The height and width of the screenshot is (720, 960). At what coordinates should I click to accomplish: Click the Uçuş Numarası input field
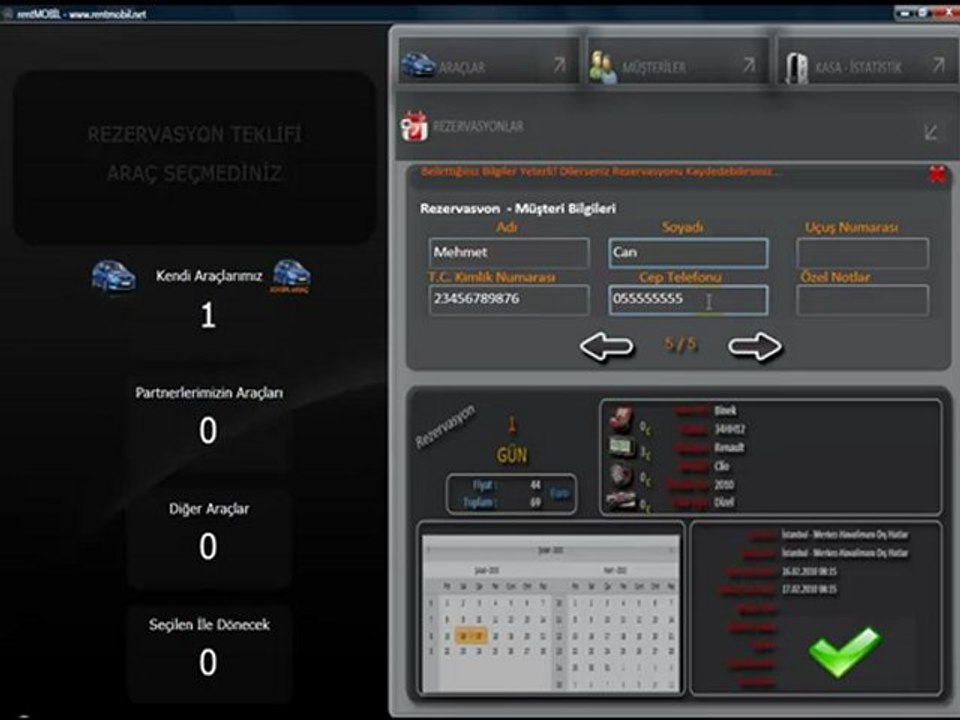coord(863,253)
